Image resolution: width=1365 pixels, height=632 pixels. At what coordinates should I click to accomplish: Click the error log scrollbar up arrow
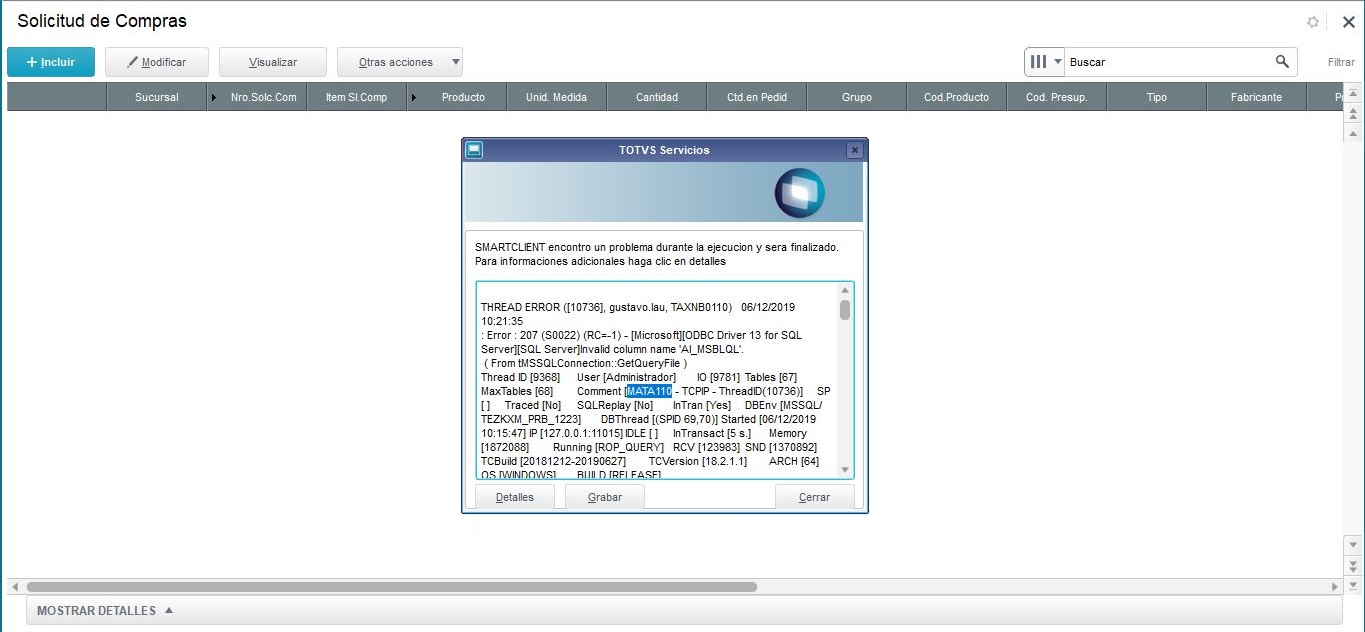tap(845, 290)
